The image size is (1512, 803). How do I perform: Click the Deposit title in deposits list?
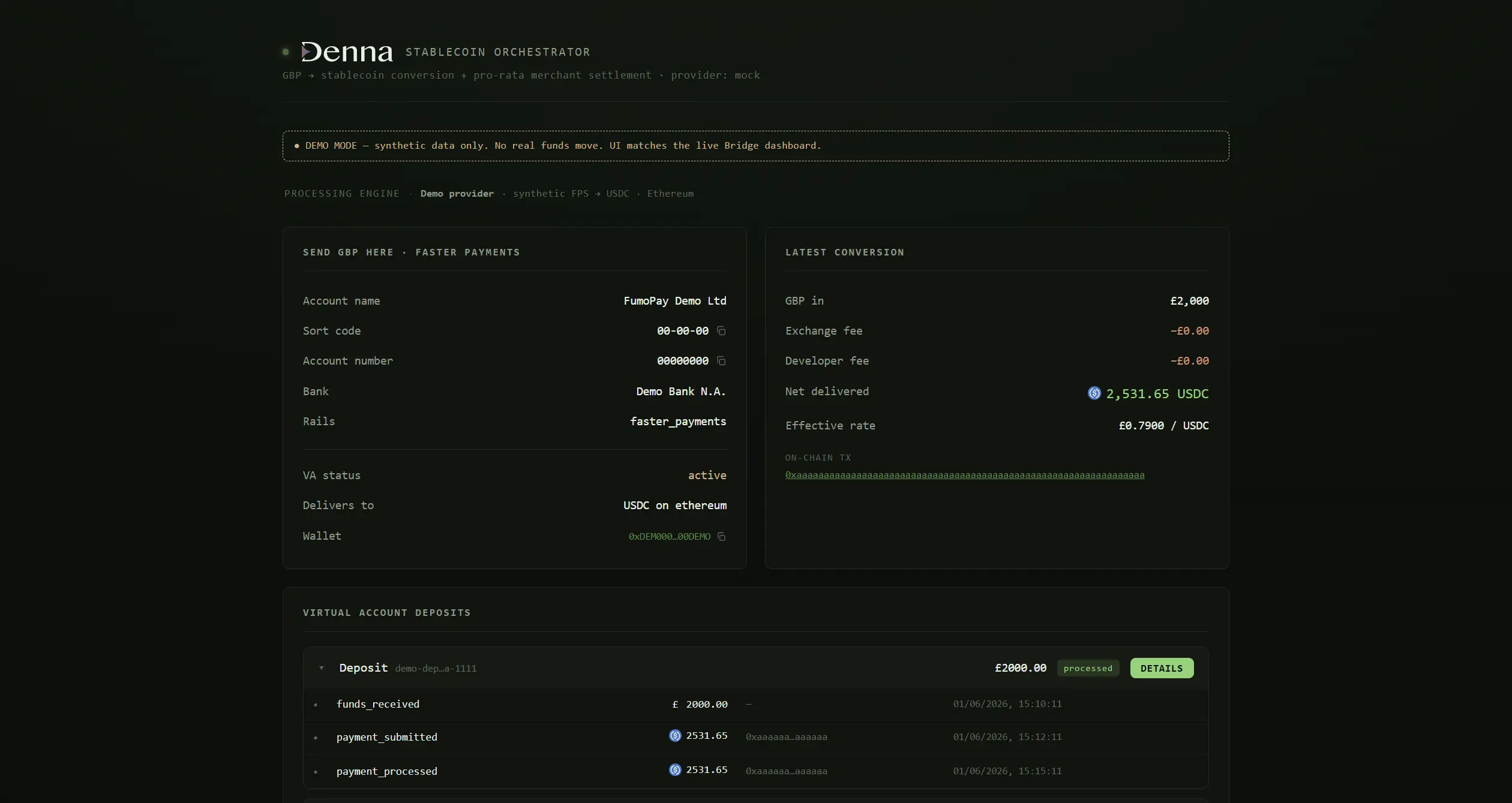[364, 668]
